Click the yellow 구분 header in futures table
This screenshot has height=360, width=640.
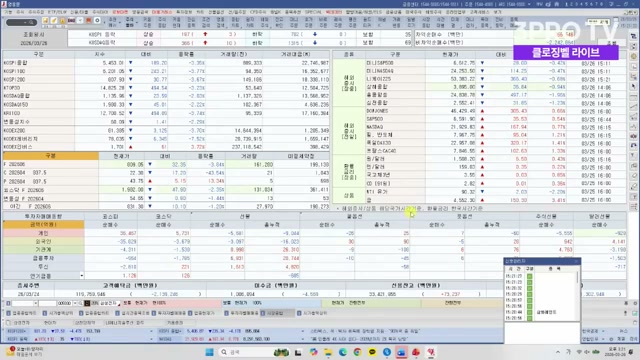tap(51, 156)
